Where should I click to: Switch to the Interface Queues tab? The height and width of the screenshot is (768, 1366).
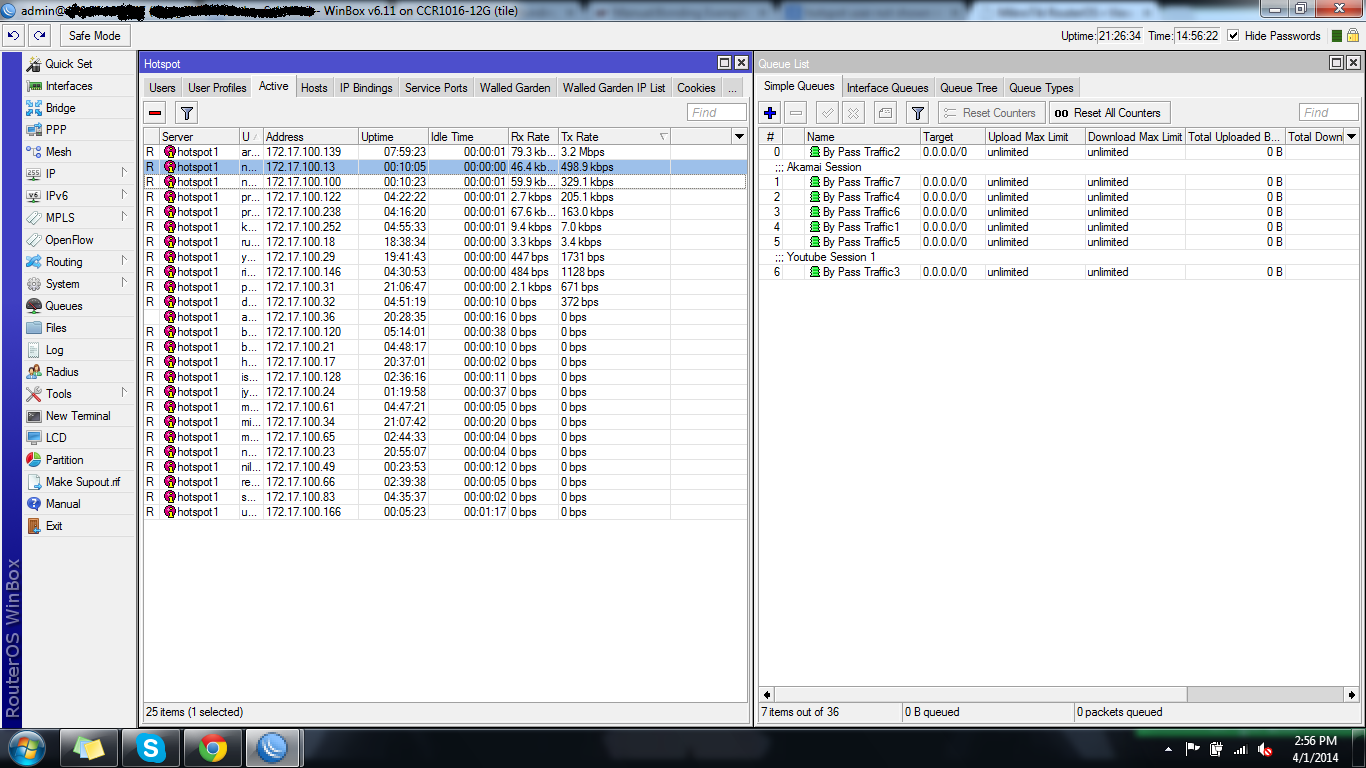pos(888,88)
